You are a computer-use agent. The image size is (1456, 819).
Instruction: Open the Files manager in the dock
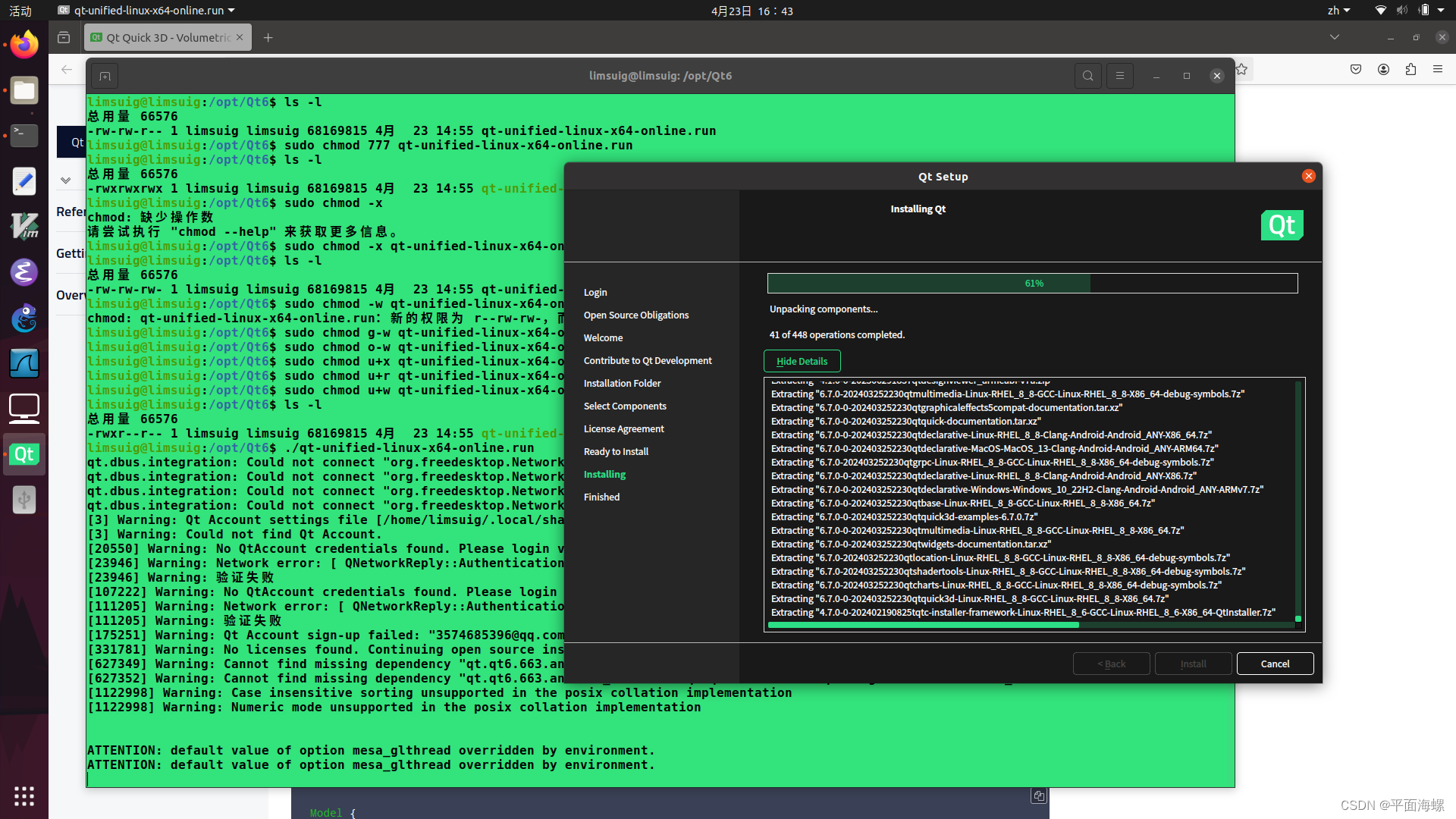(24, 90)
